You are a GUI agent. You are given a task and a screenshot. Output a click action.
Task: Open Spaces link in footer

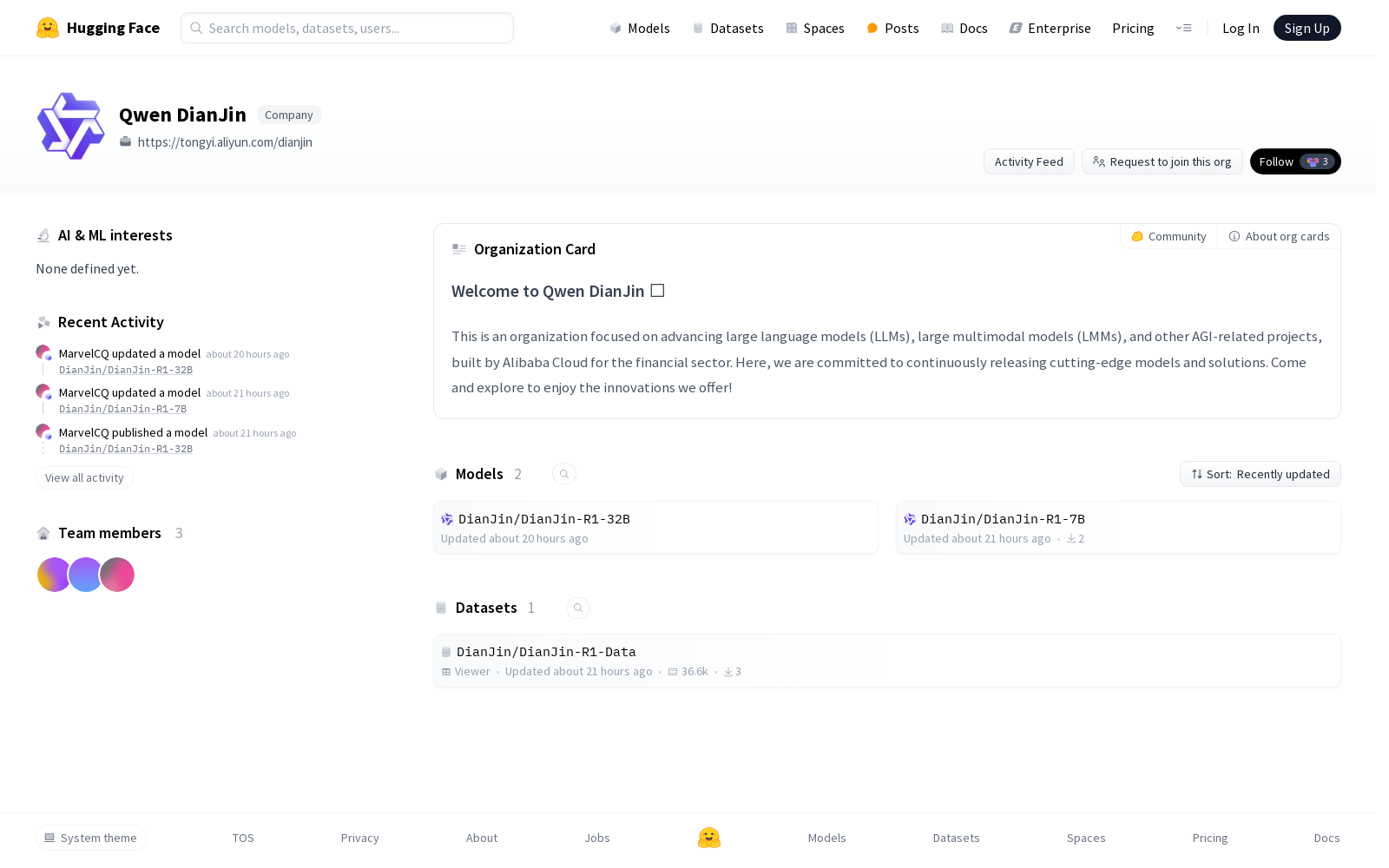coord(1086,838)
